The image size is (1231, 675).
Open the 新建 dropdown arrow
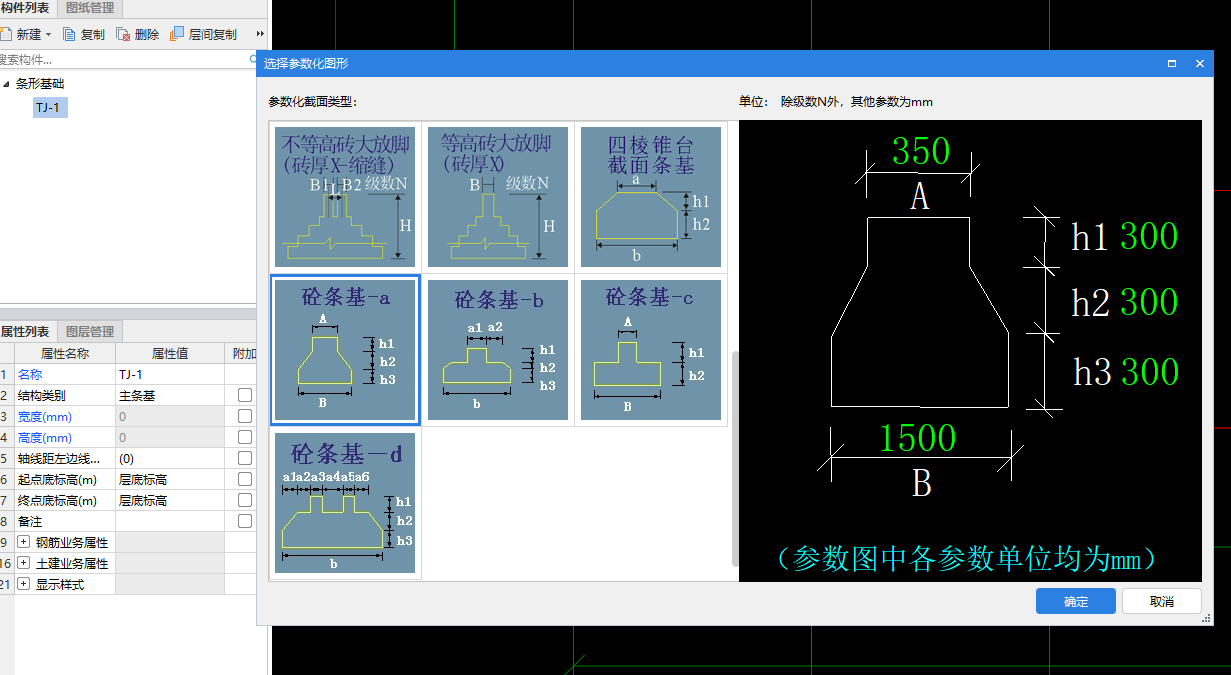coord(48,35)
